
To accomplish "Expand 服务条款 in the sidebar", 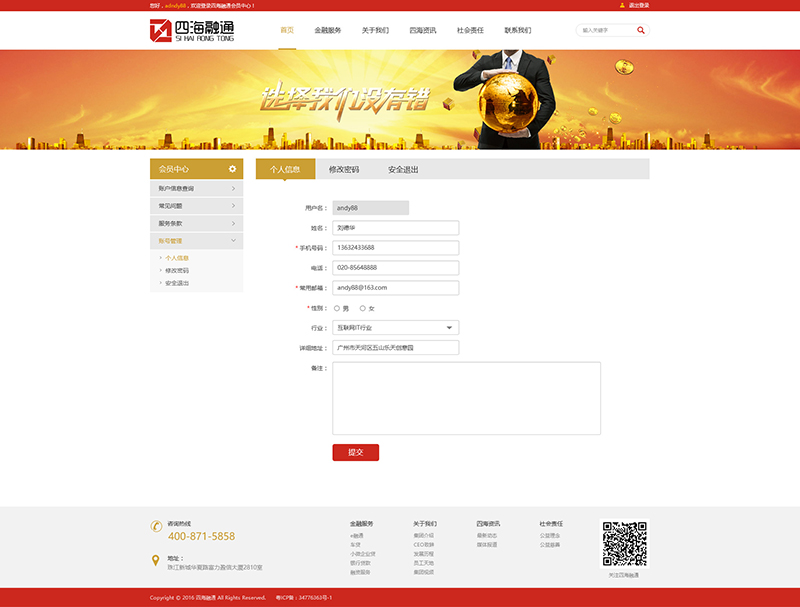I will (196, 223).
